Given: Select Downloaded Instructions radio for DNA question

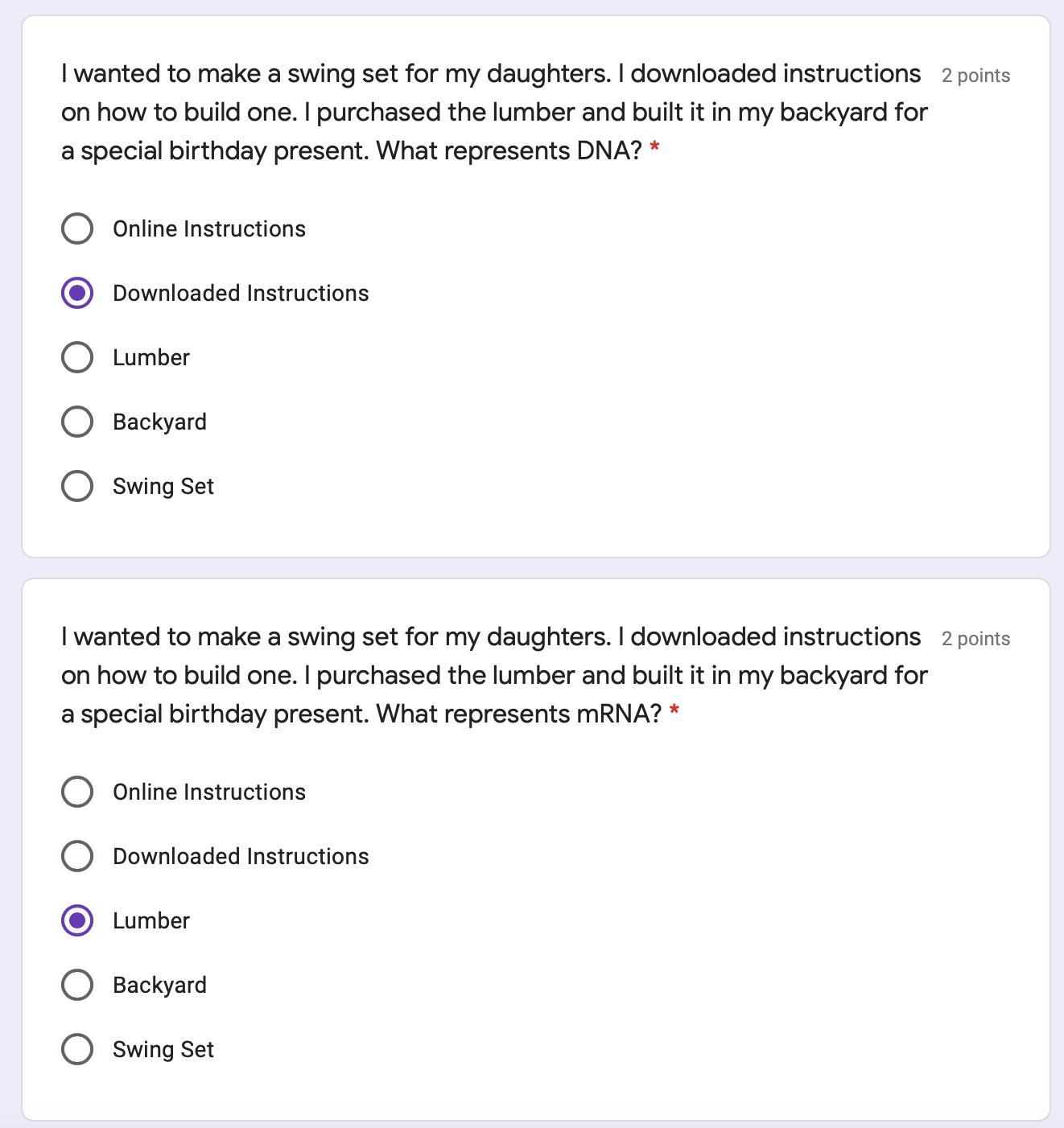Looking at the screenshot, I should pyautogui.click(x=77, y=293).
